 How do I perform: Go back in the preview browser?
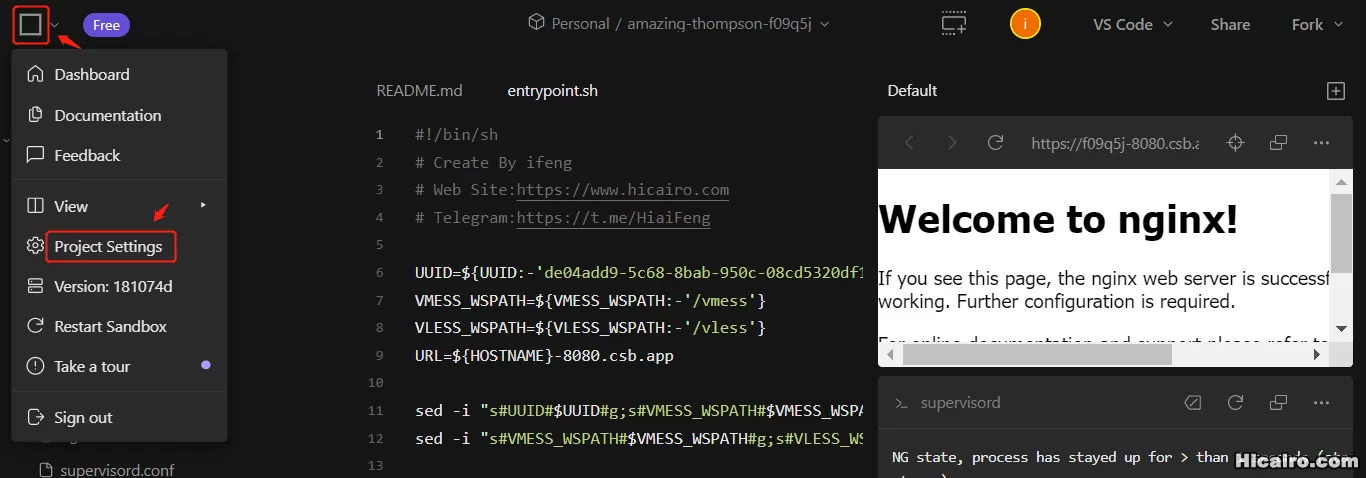point(909,143)
